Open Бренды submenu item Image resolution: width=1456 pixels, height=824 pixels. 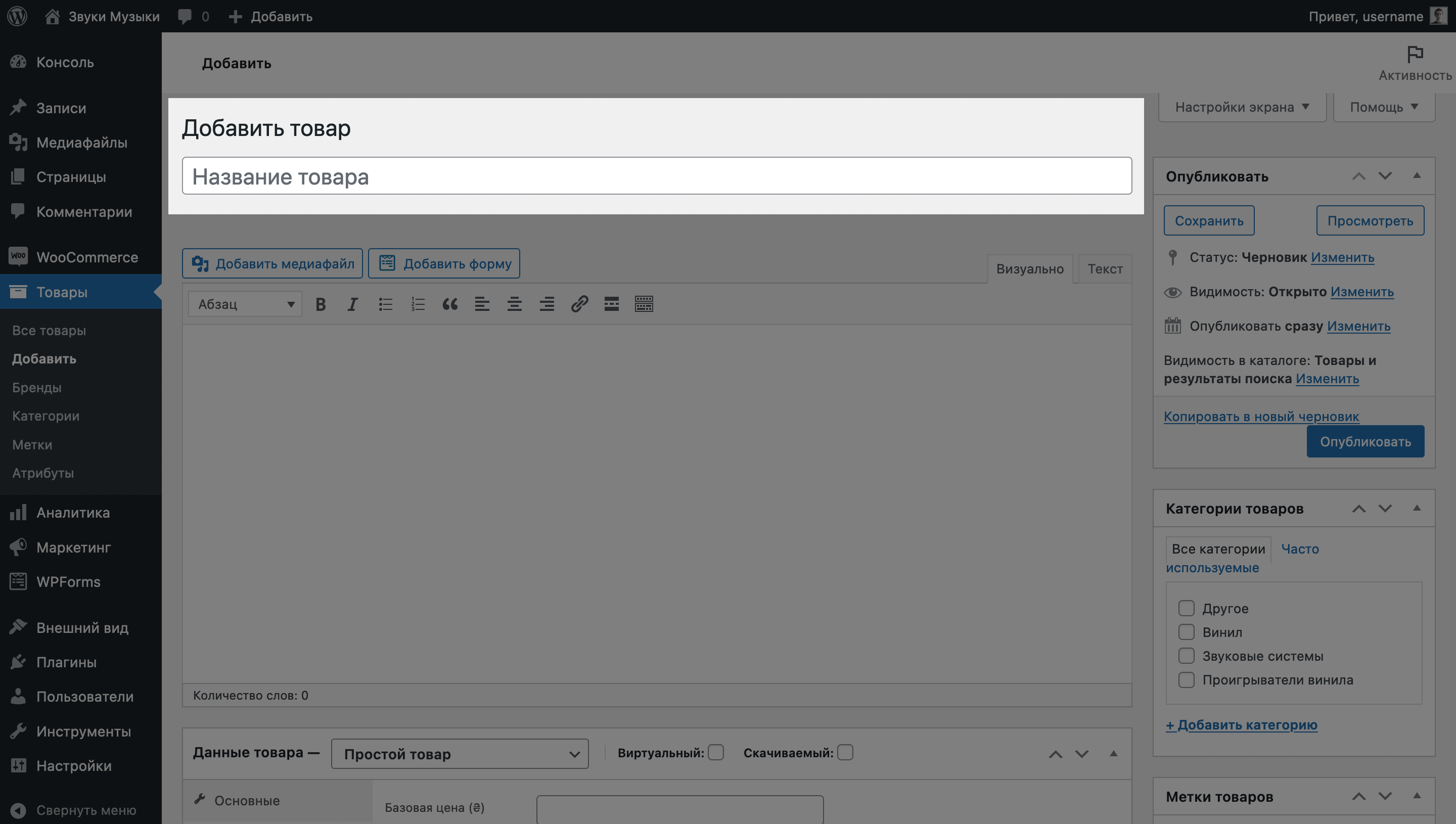click(x=37, y=388)
